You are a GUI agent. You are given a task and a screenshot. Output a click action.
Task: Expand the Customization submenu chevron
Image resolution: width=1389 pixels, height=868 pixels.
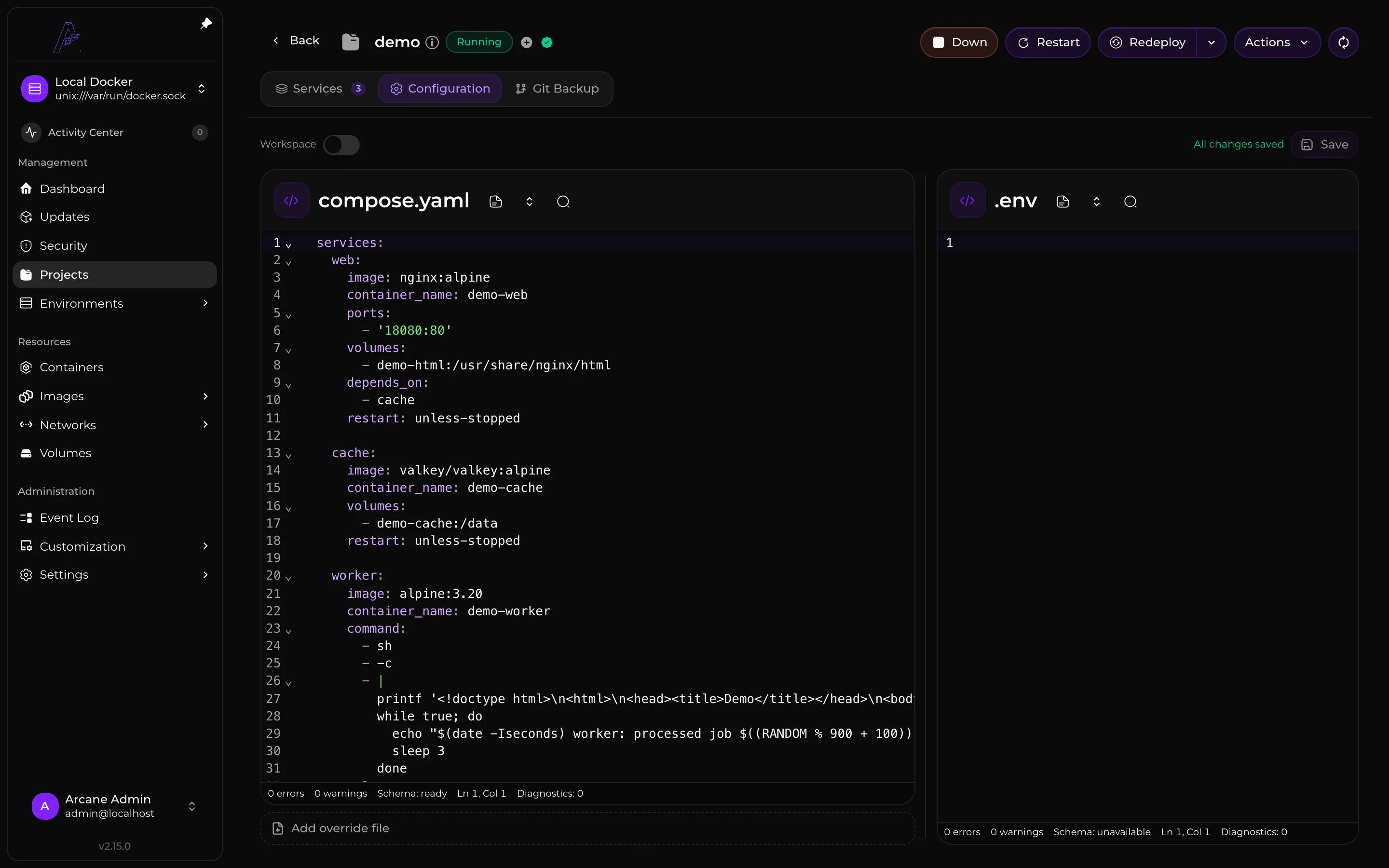click(205, 546)
